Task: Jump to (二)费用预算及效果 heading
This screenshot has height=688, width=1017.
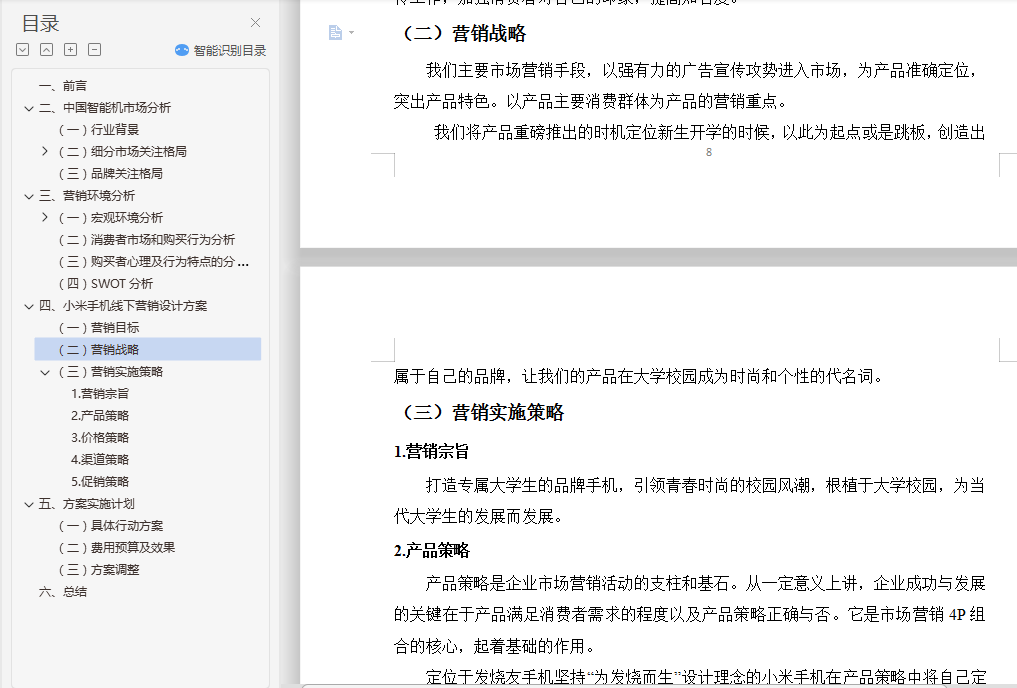Action: click(117, 548)
